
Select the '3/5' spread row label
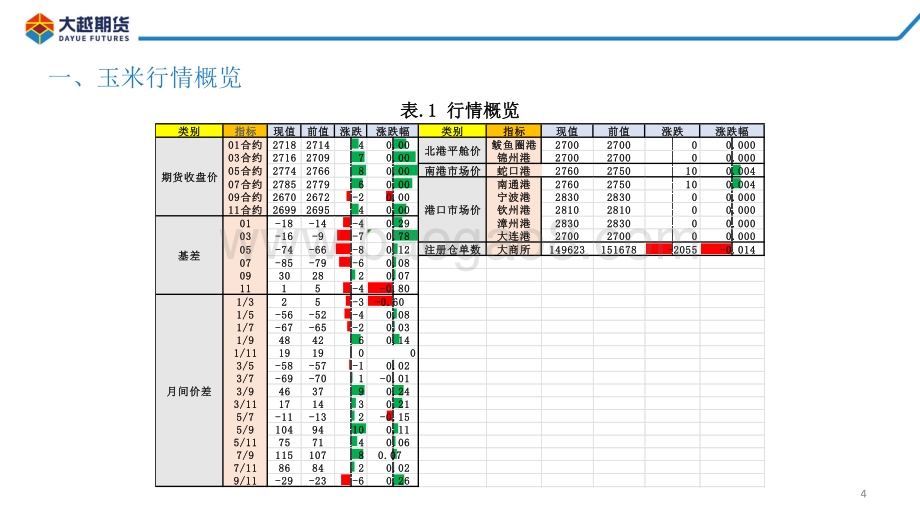[245, 366]
